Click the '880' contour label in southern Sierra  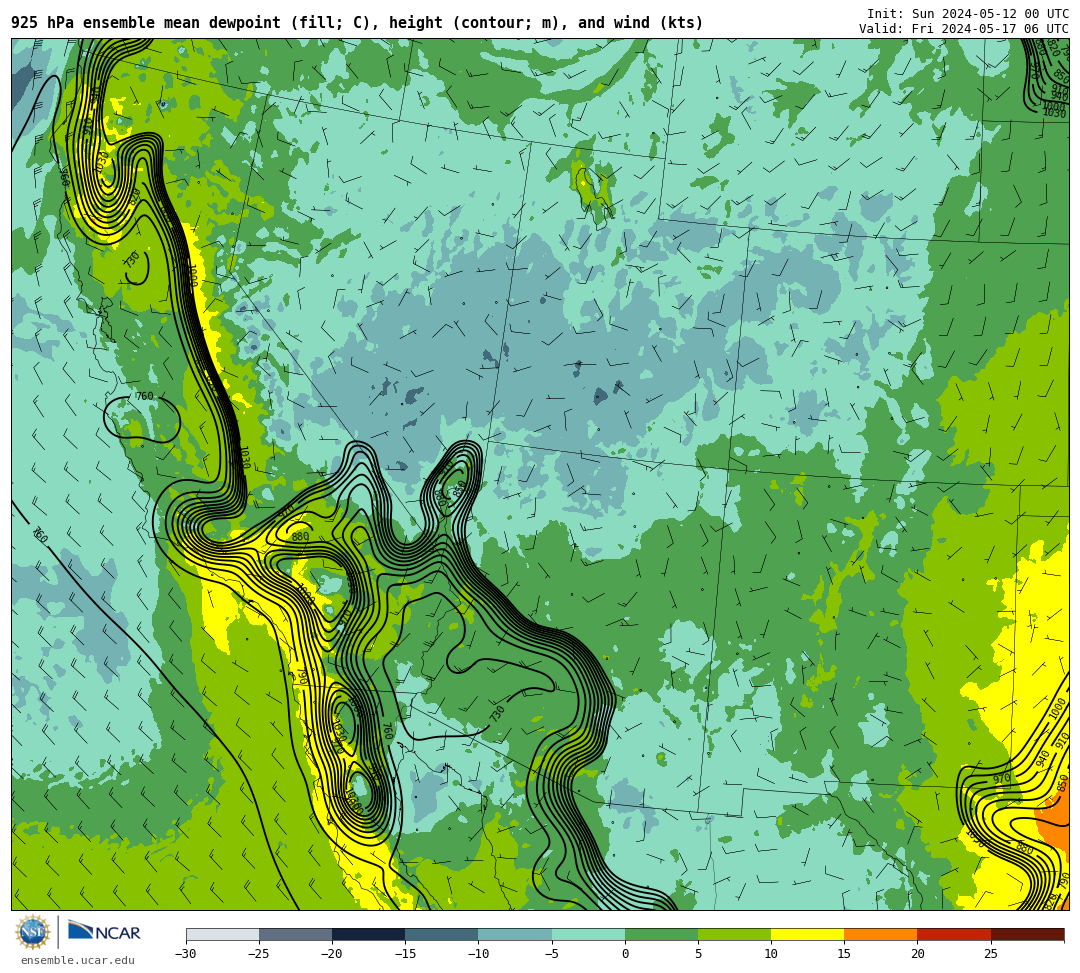point(300,536)
